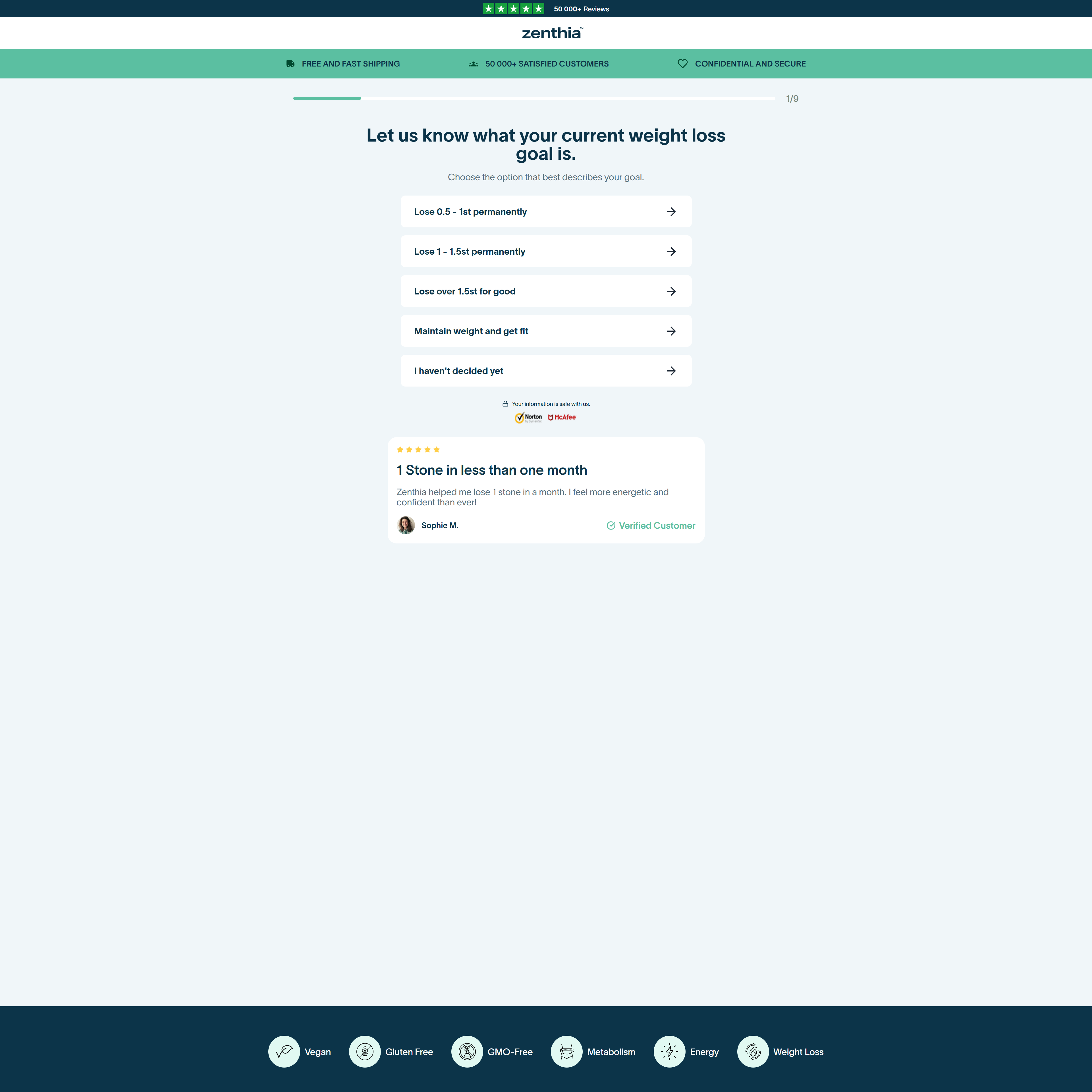Choose "Lose 1 - 1.5st permanently" goal
Viewport: 1092px width, 1092px height.
pos(545,252)
